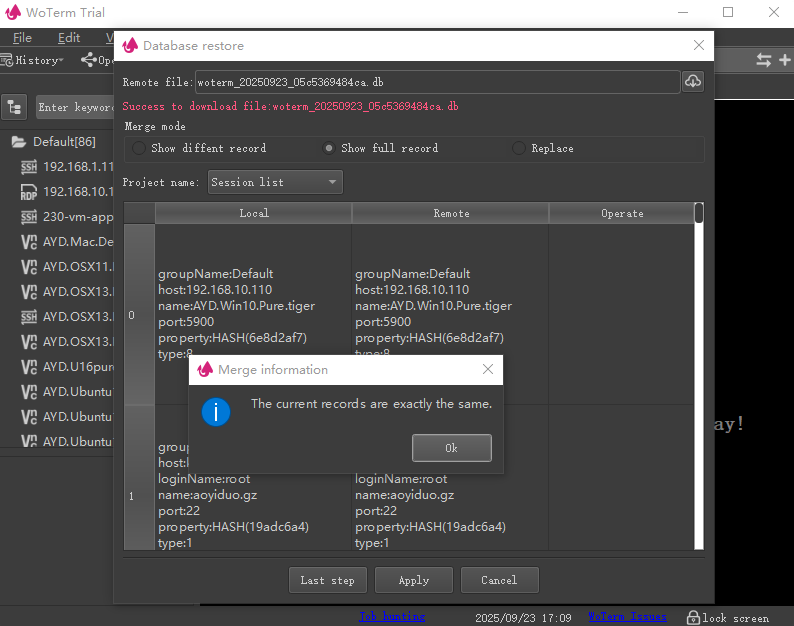Screen dimensions: 794x626
Task: Open the File menu
Action: (22, 38)
